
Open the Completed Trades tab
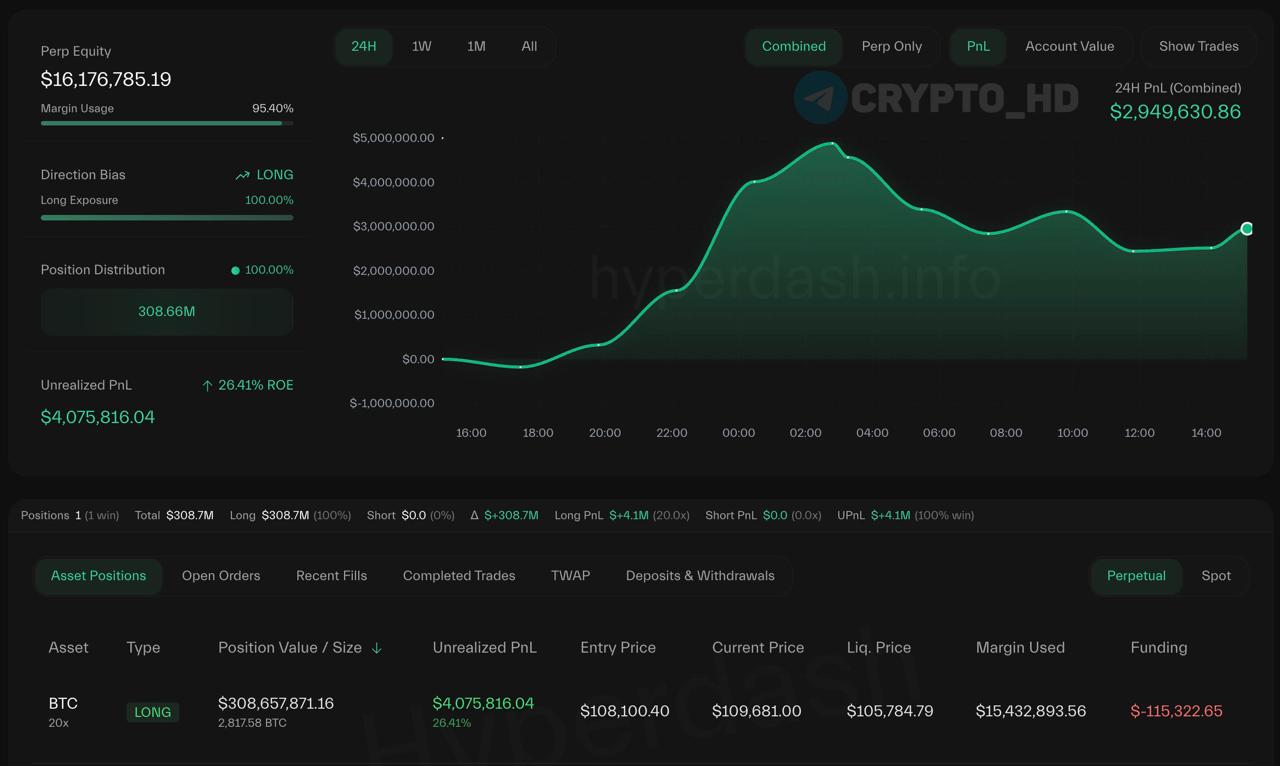point(459,576)
